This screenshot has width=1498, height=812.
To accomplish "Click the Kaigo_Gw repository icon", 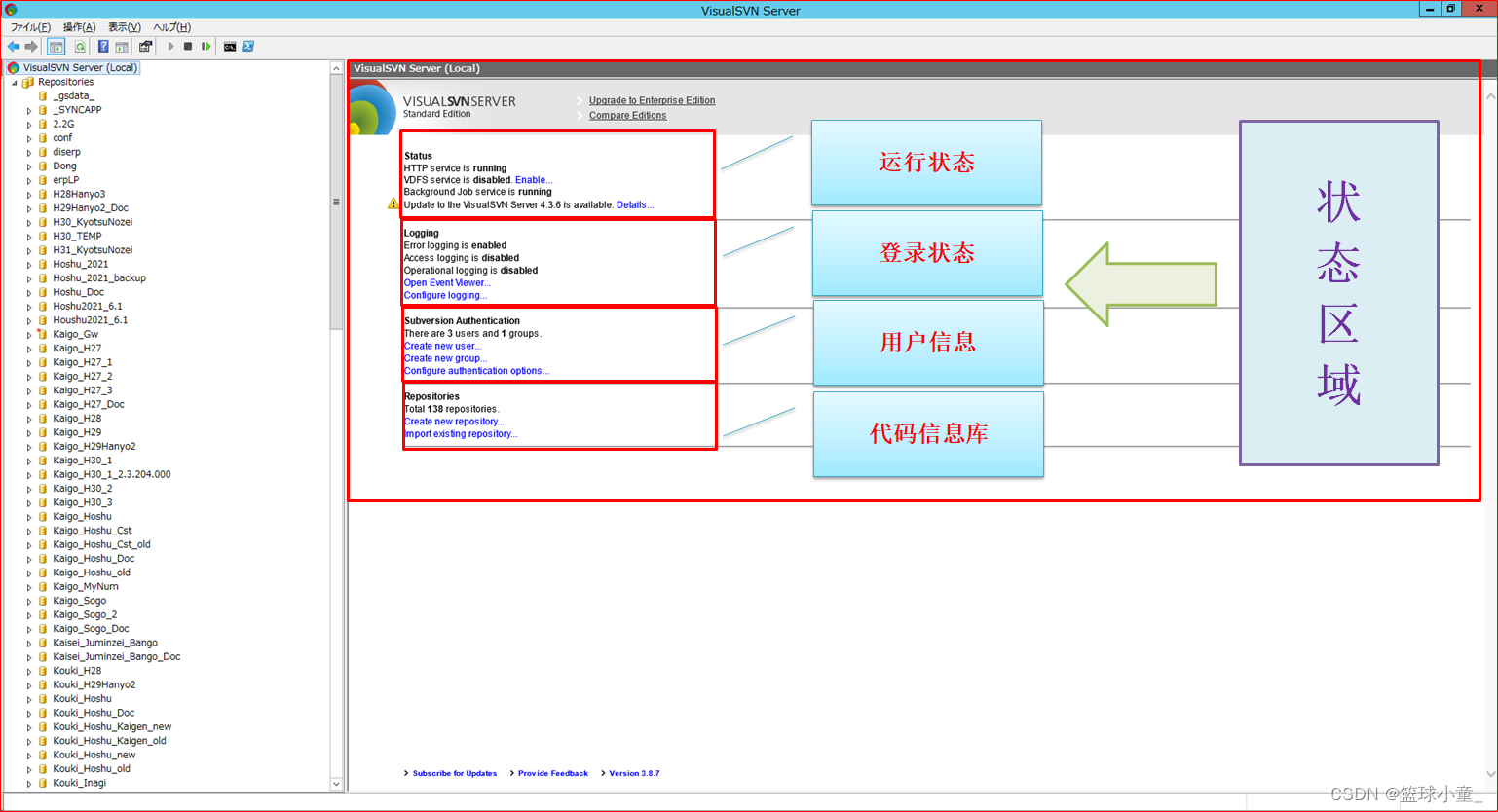I will pyautogui.click(x=43, y=334).
